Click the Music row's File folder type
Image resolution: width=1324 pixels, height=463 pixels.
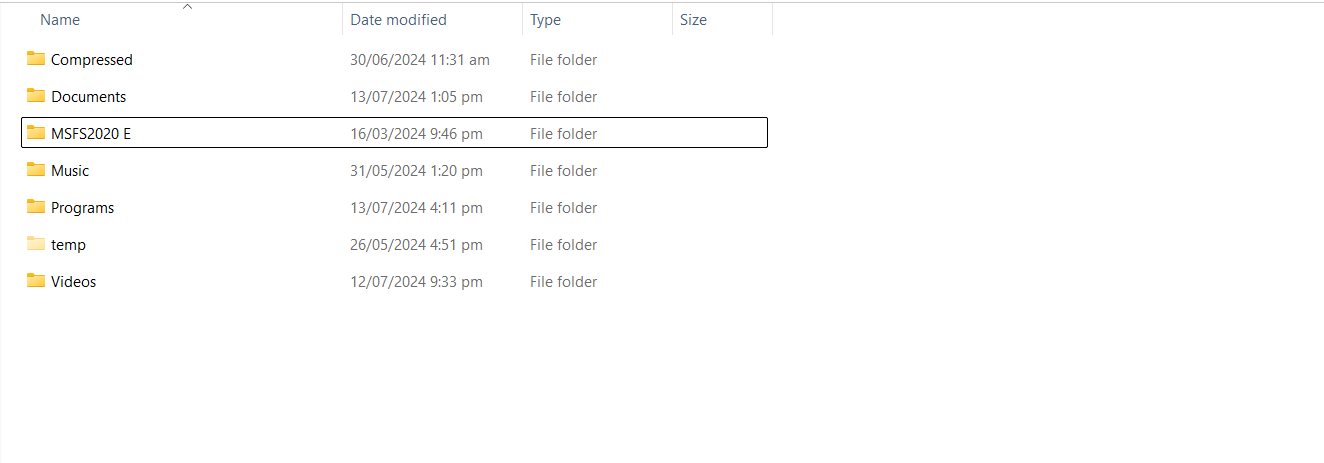564,171
